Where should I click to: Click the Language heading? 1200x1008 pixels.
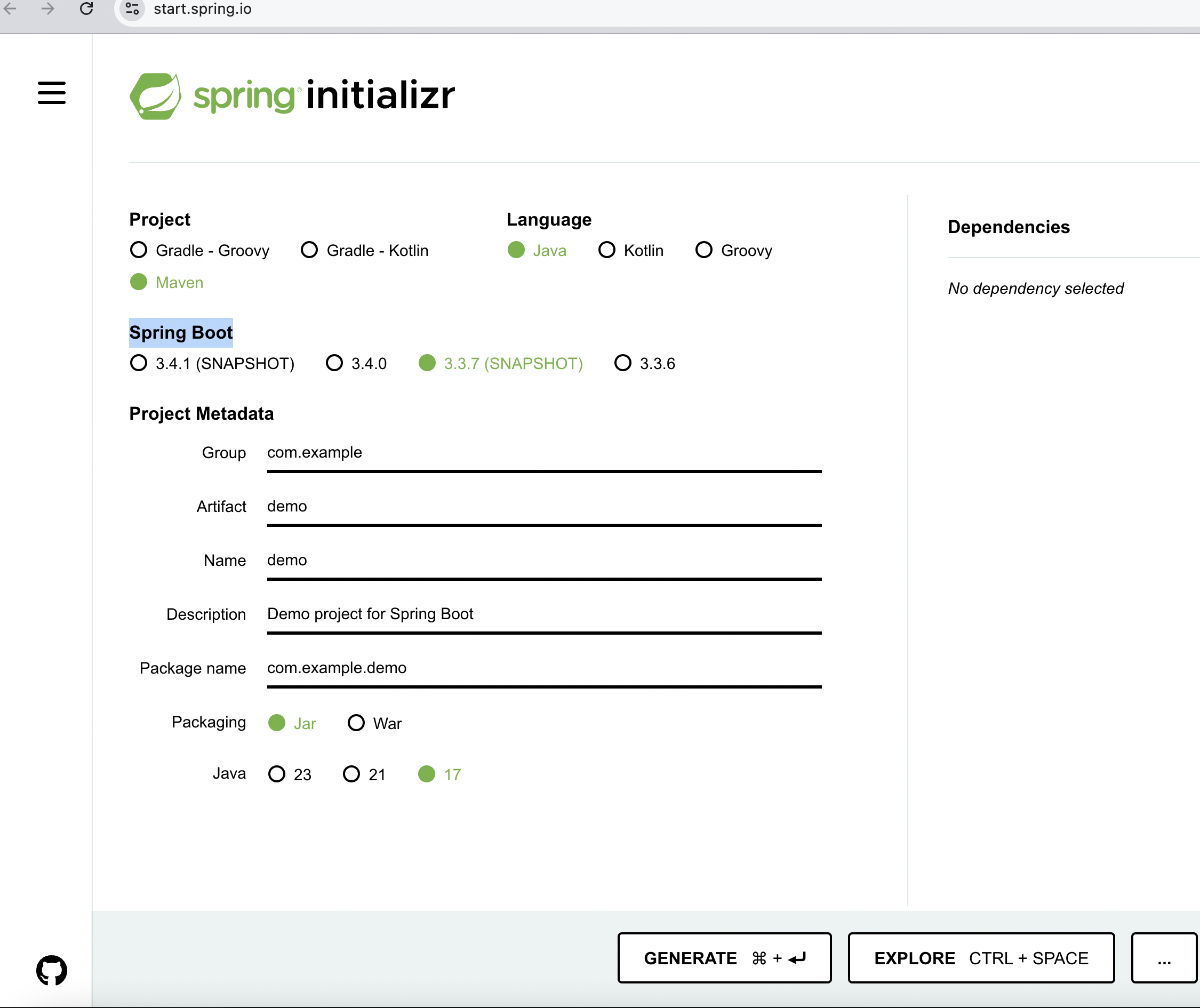[x=549, y=219]
